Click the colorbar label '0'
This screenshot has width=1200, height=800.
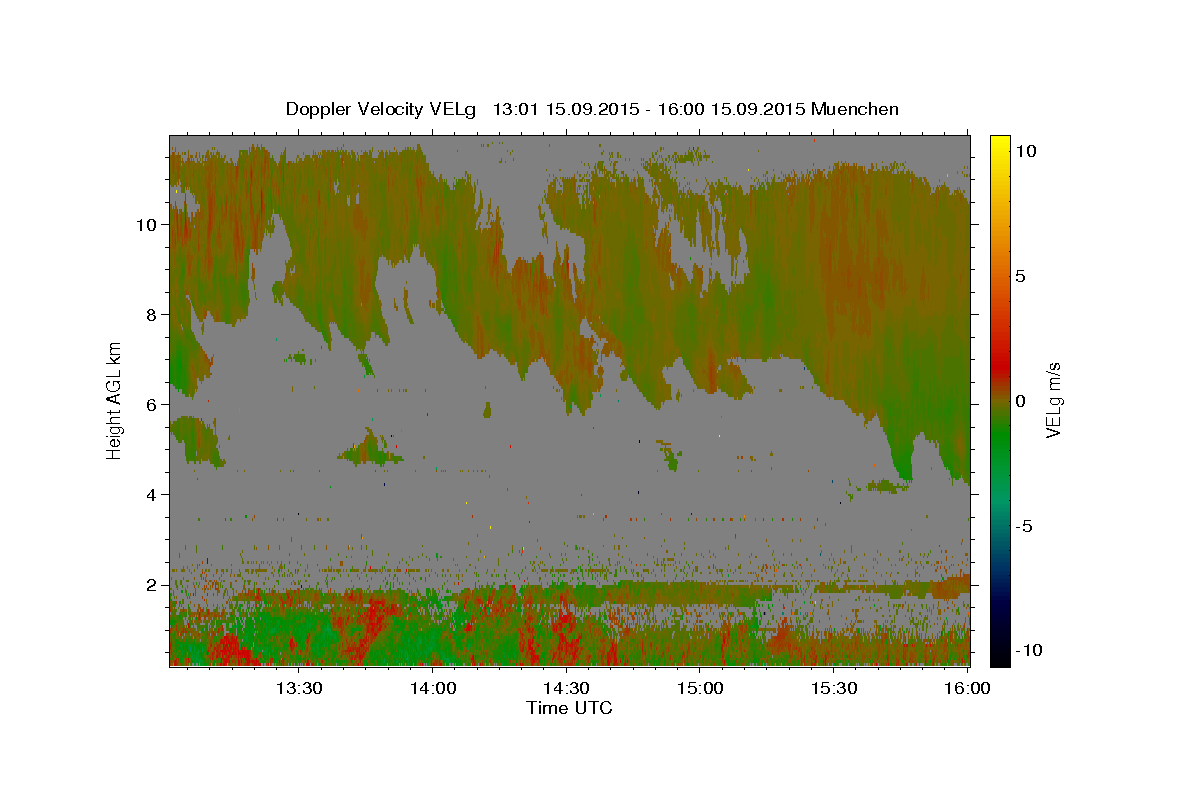click(1020, 400)
